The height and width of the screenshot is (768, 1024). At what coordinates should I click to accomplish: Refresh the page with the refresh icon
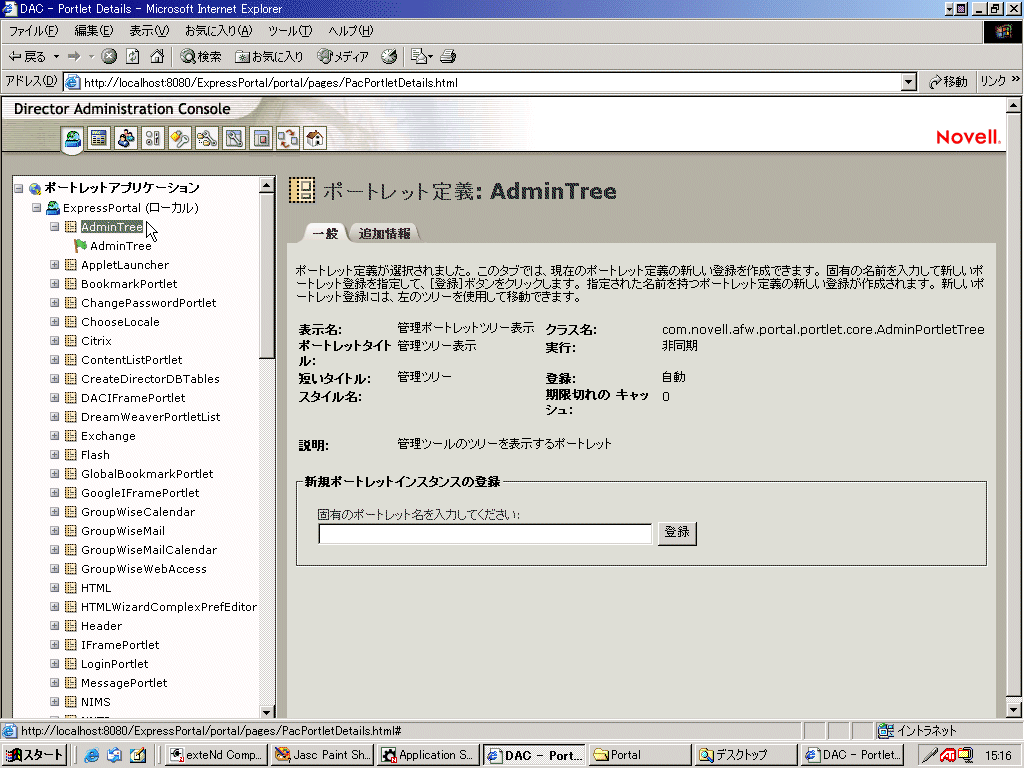click(x=133, y=56)
